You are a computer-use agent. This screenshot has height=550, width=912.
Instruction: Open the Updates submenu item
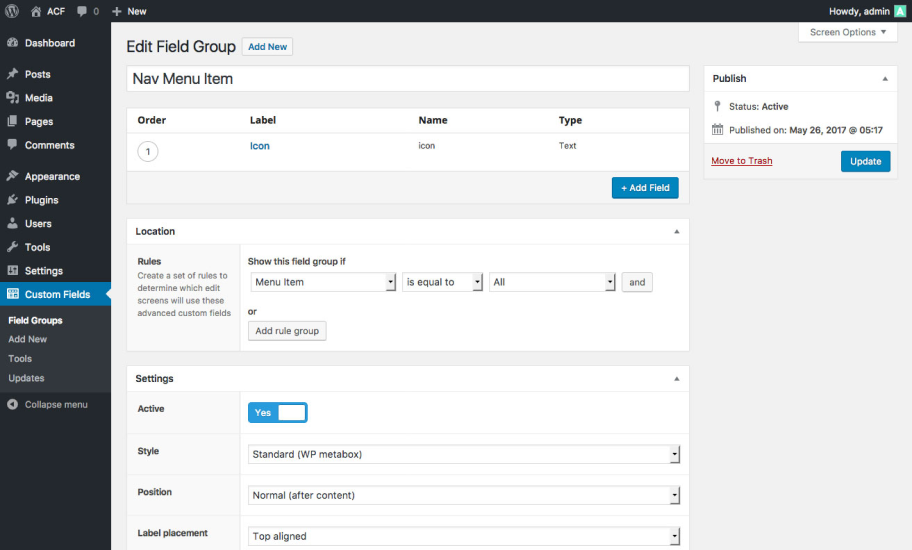(26, 378)
